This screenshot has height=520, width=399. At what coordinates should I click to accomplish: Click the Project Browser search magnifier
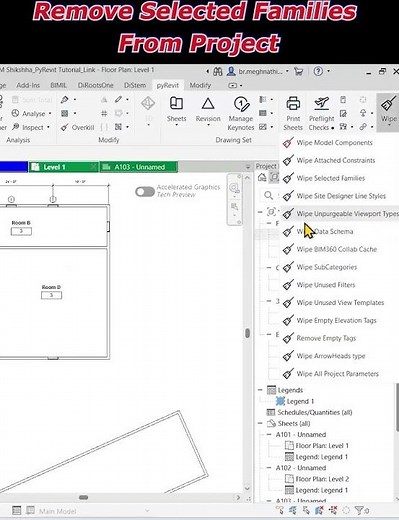pos(268,196)
